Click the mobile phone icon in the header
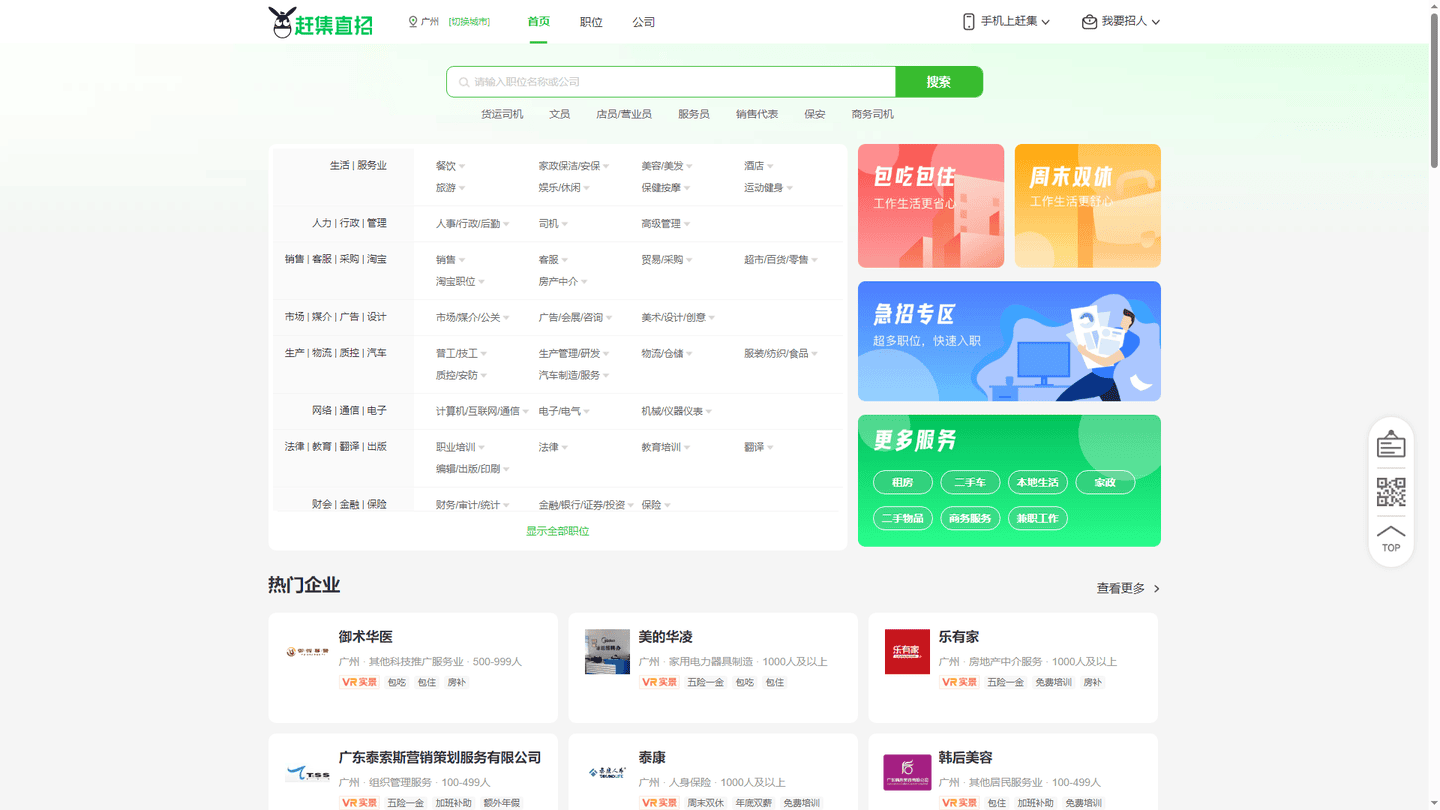 [x=968, y=21]
